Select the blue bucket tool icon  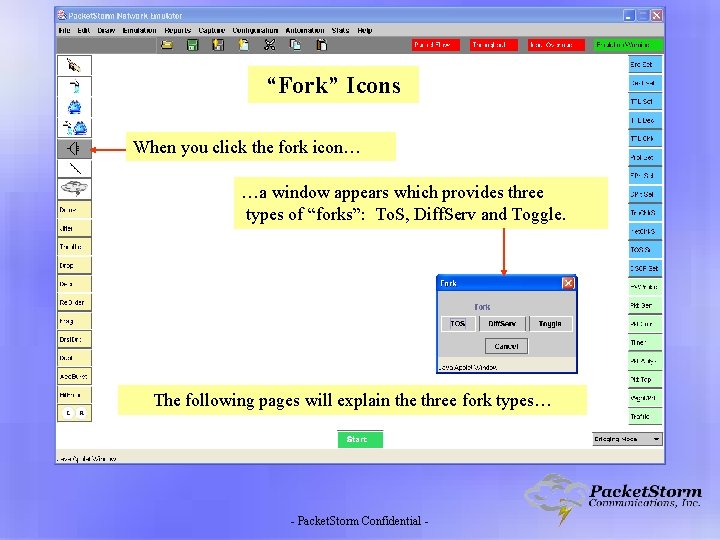pyautogui.click(x=74, y=107)
